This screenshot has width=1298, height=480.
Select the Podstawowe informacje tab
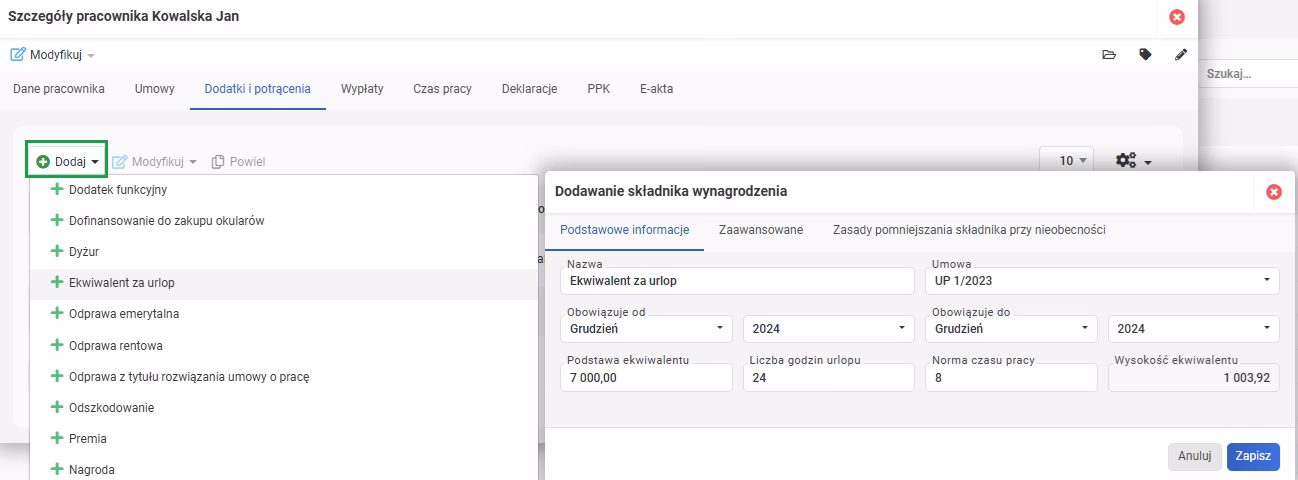624,230
